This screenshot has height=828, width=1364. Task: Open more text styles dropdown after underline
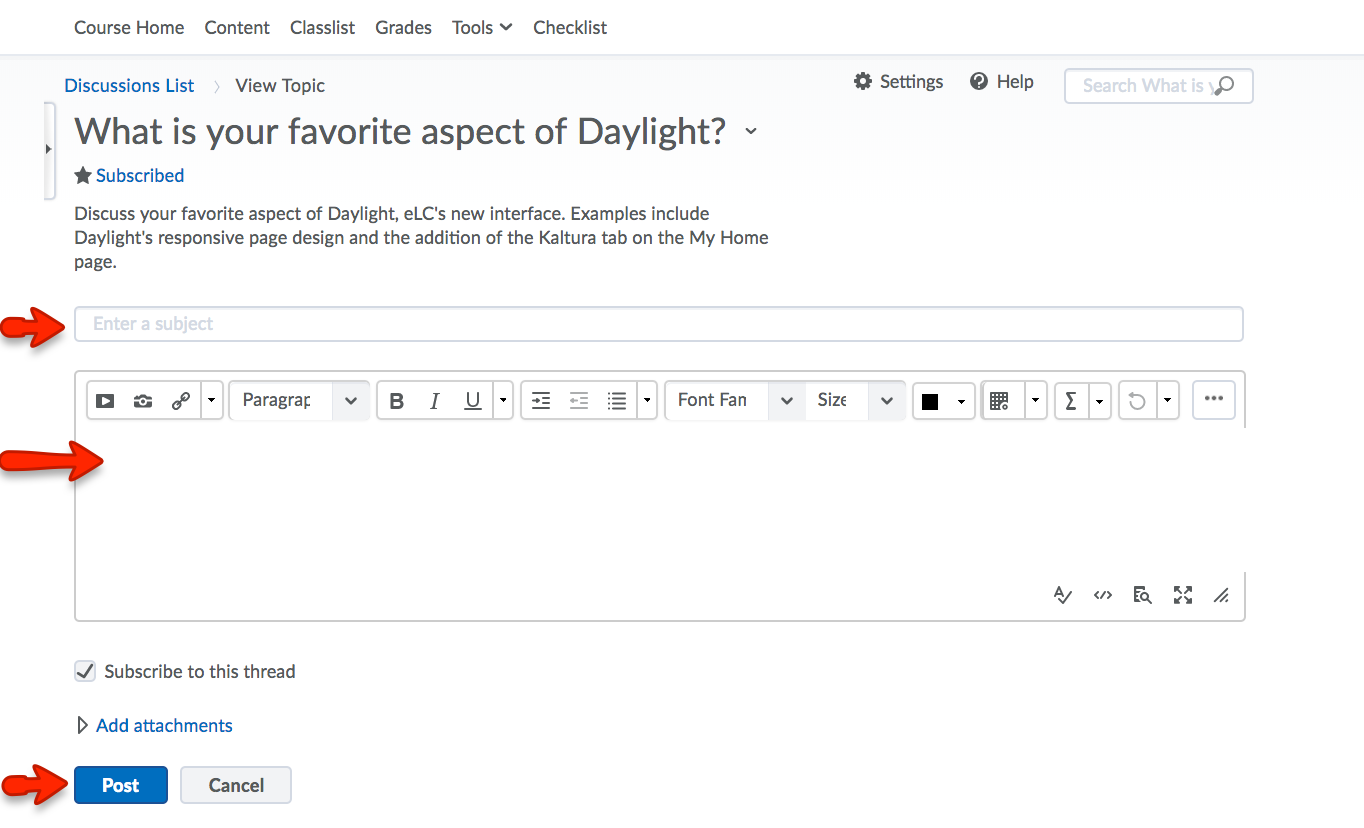(x=503, y=401)
